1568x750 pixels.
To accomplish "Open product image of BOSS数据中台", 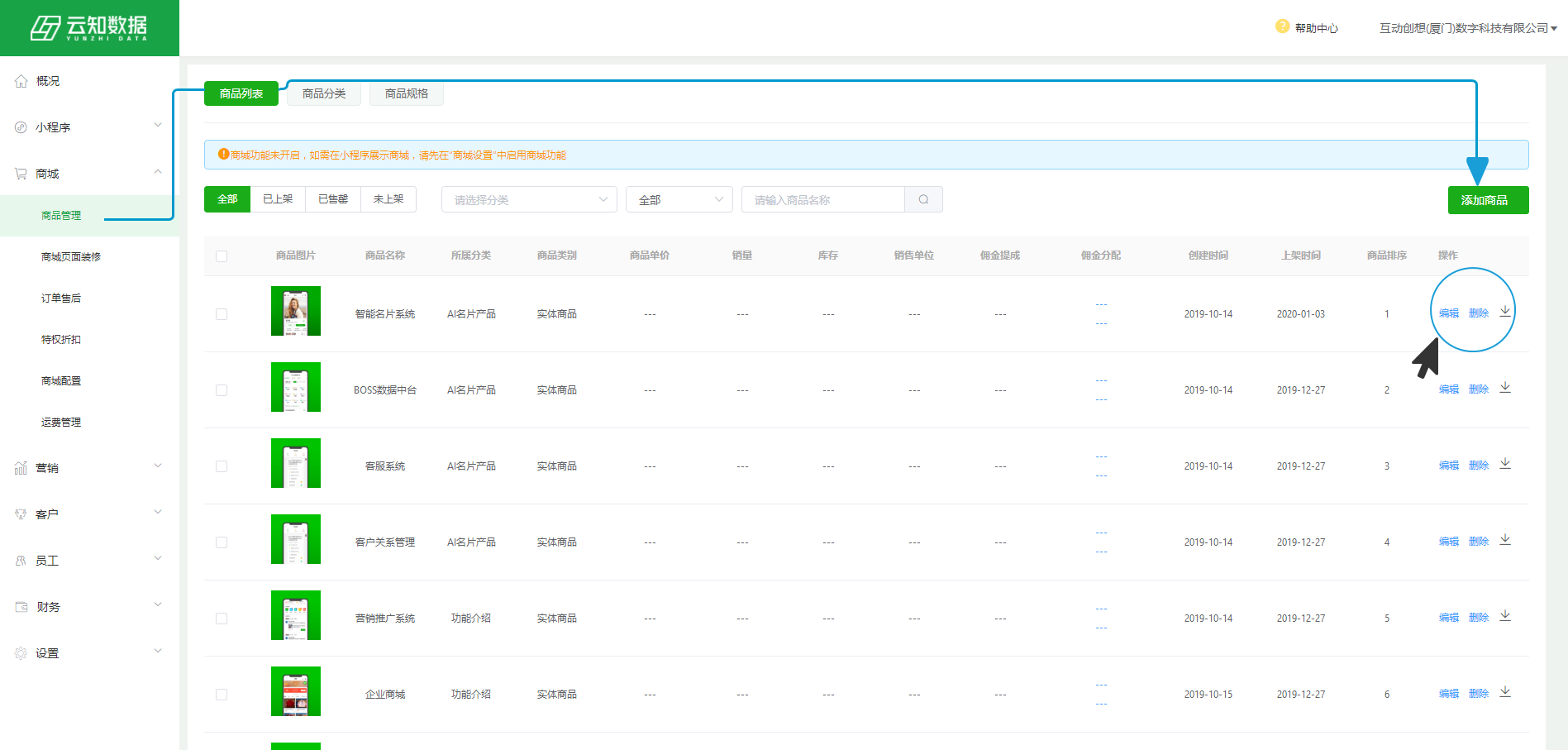I will coord(296,387).
